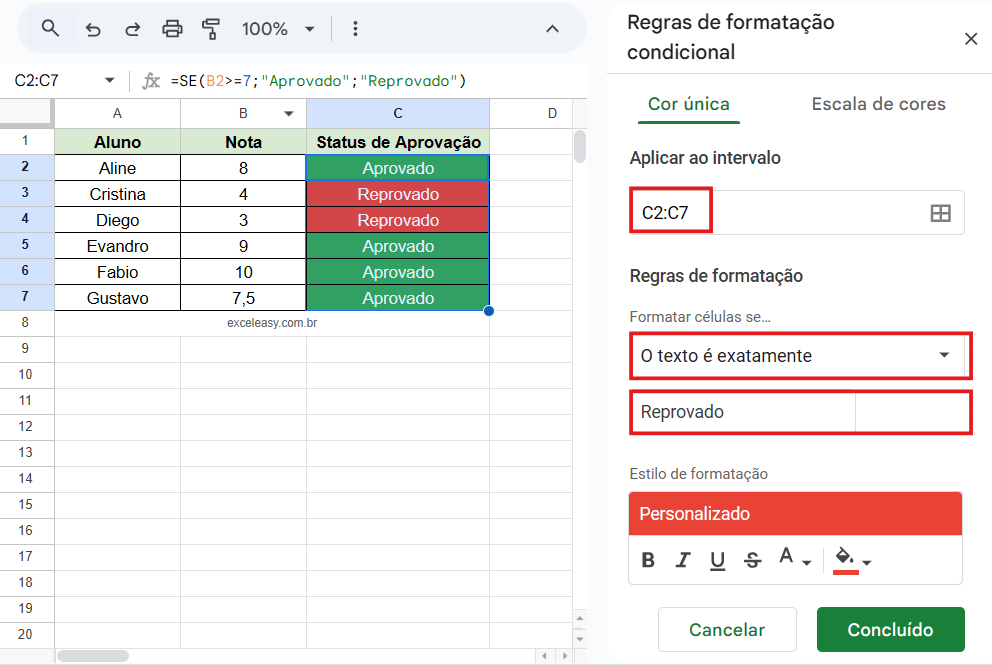This screenshot has width=992, height=665.
Task: Click the 'Concluído' button
Action: coord(890,629)
